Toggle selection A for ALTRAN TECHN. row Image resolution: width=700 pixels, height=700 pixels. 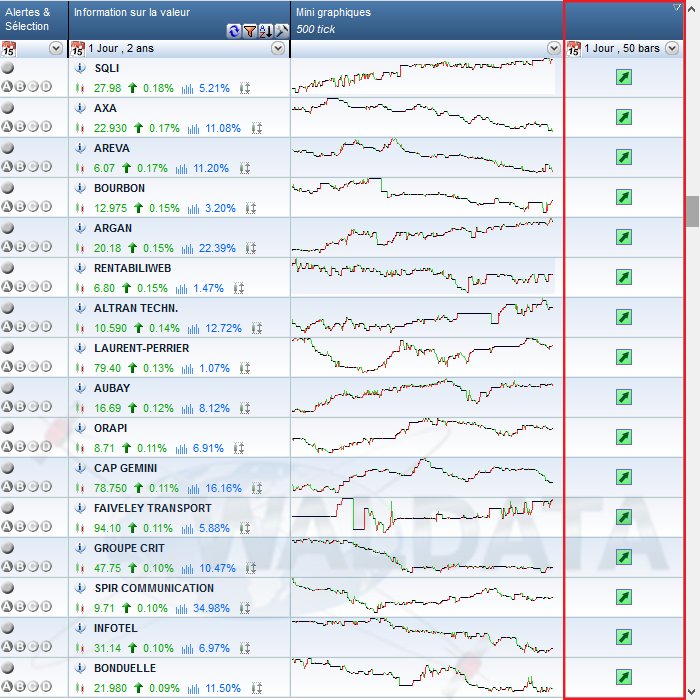coord(7,326)
